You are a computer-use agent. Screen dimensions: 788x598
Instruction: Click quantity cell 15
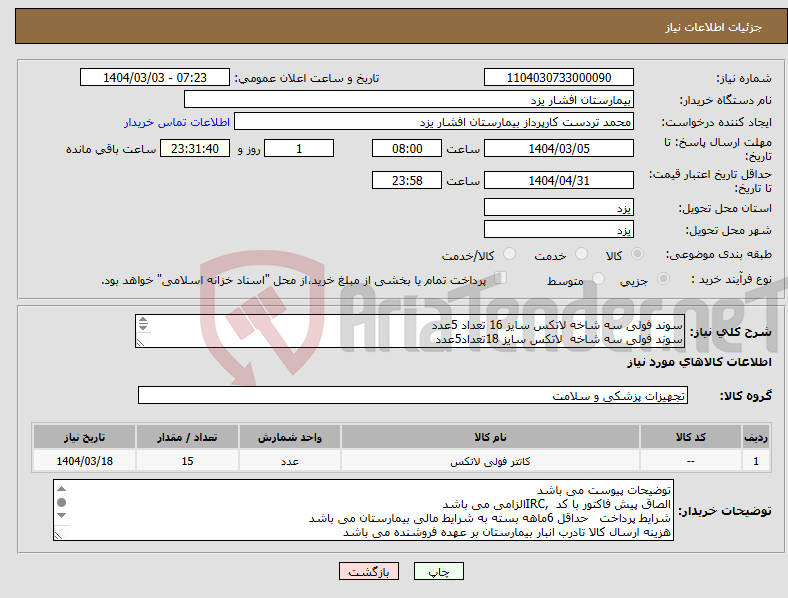(187, 461)
